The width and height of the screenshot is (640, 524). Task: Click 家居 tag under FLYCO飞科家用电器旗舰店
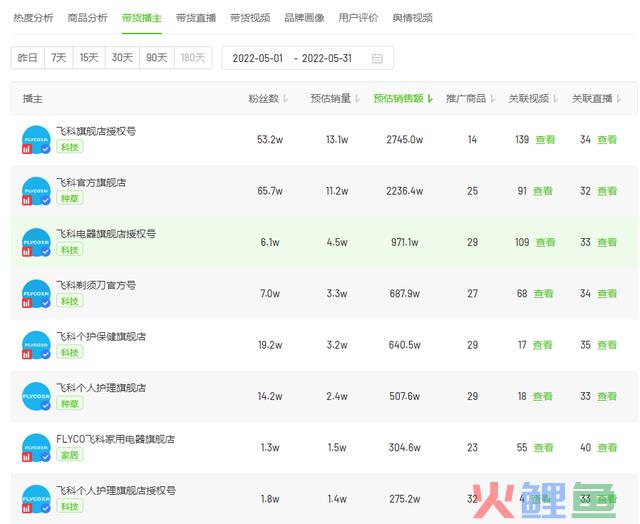70,455
